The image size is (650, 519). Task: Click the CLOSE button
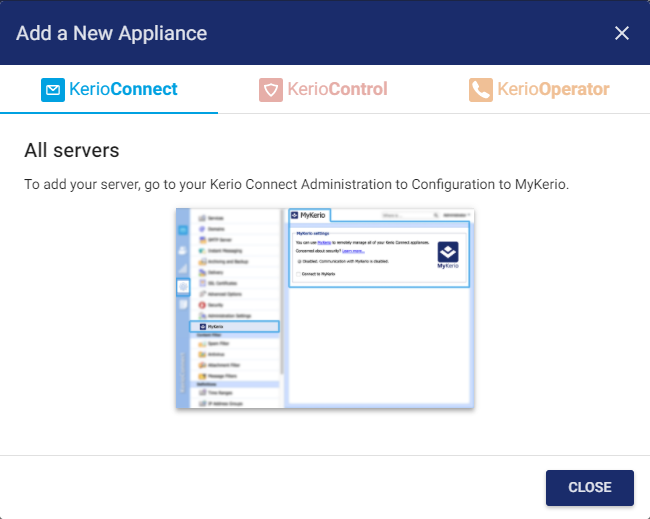tap(589, 487)
